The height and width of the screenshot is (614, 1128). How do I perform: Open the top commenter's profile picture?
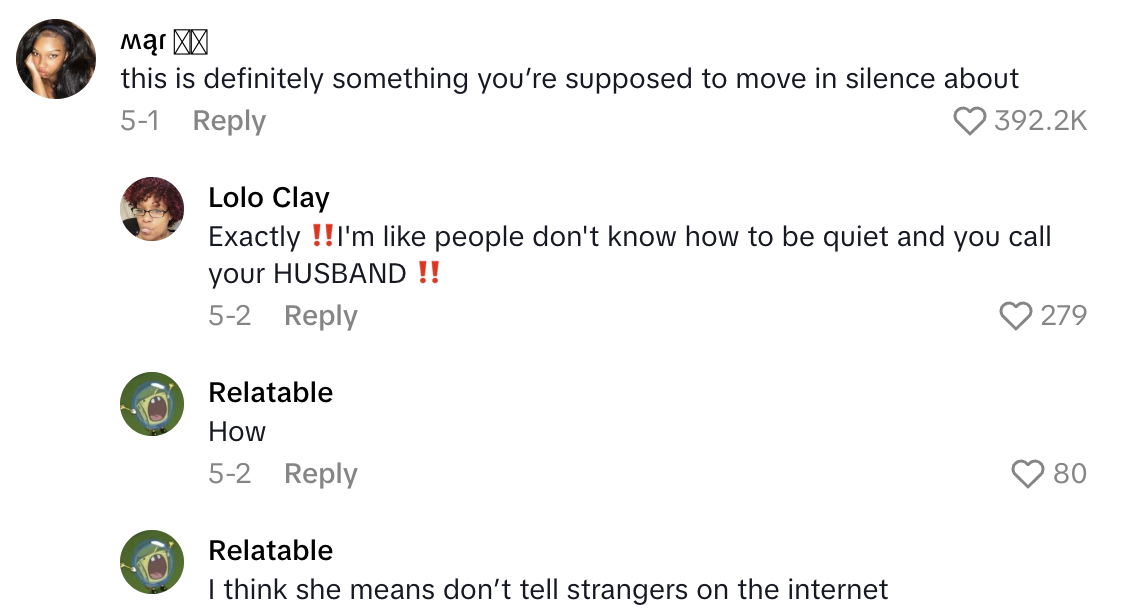[56, 59]
